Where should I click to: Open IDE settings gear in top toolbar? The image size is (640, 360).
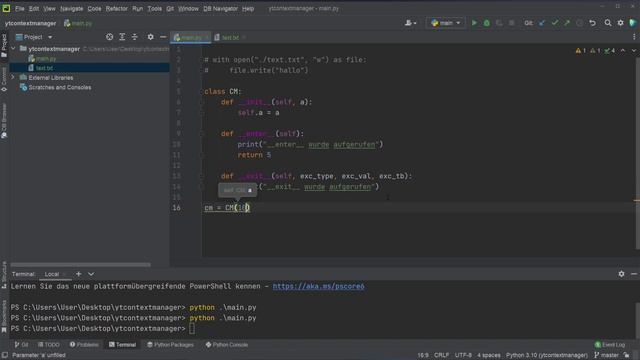point(620,23)
